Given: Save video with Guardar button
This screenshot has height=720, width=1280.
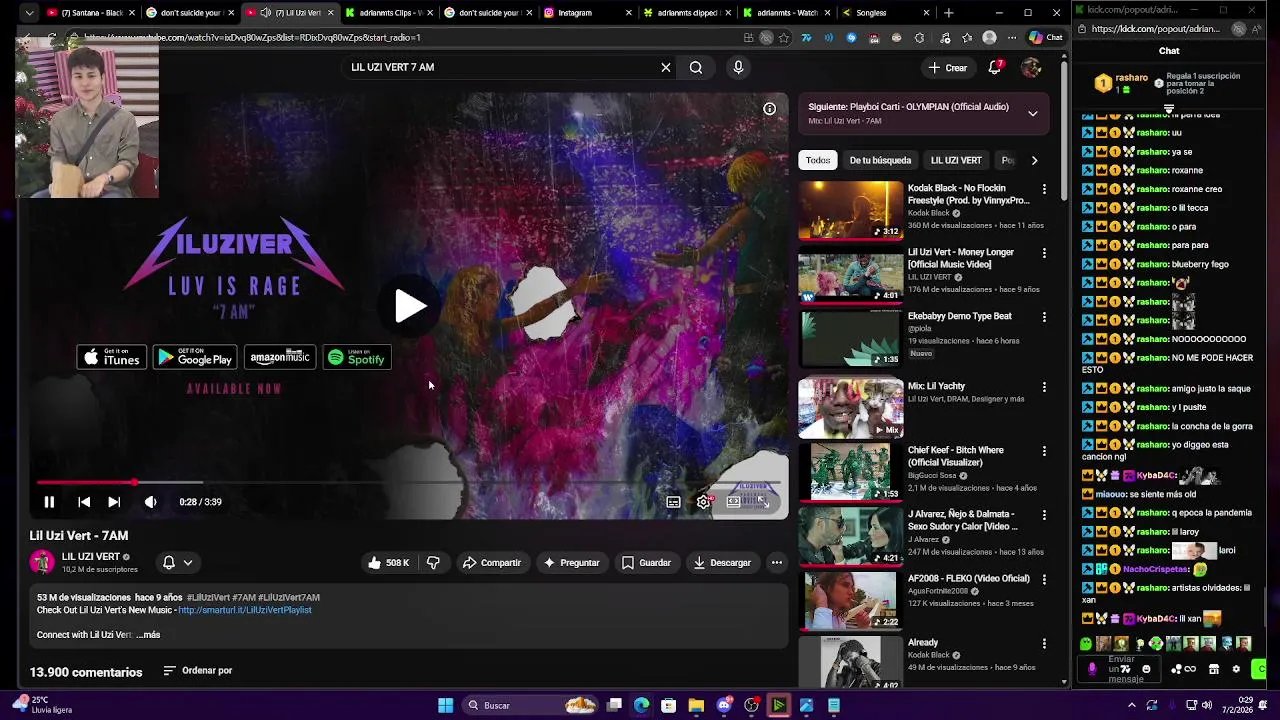Looking at the screenshot, I should click(x=646, y=563).
